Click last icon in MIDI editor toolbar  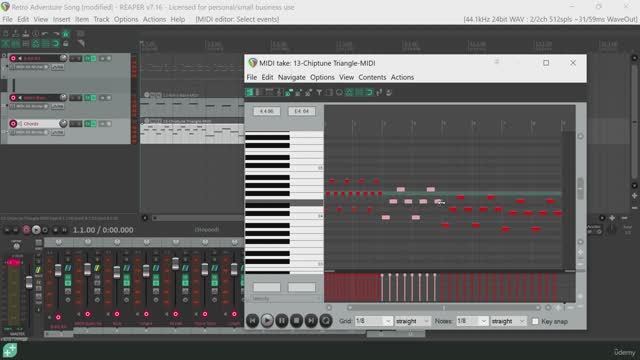tap(389, 93)
